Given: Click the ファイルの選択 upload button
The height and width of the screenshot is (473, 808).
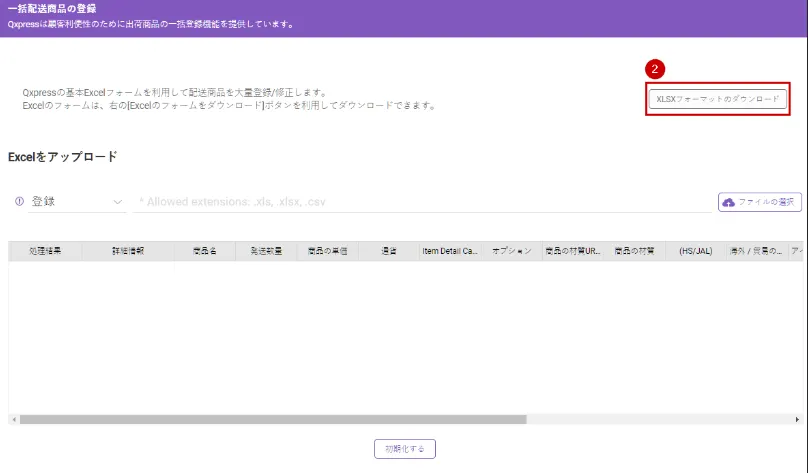Looking at the screenshot, I should click(760, 202).
